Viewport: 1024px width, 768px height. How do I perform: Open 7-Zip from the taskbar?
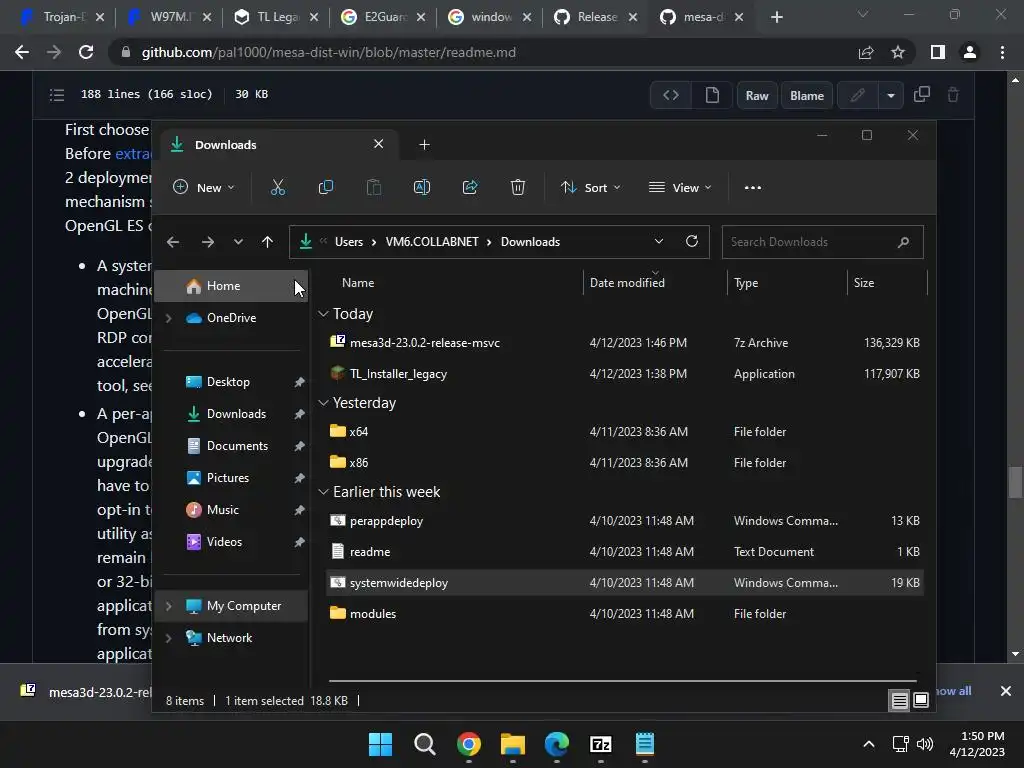point(600,744)
